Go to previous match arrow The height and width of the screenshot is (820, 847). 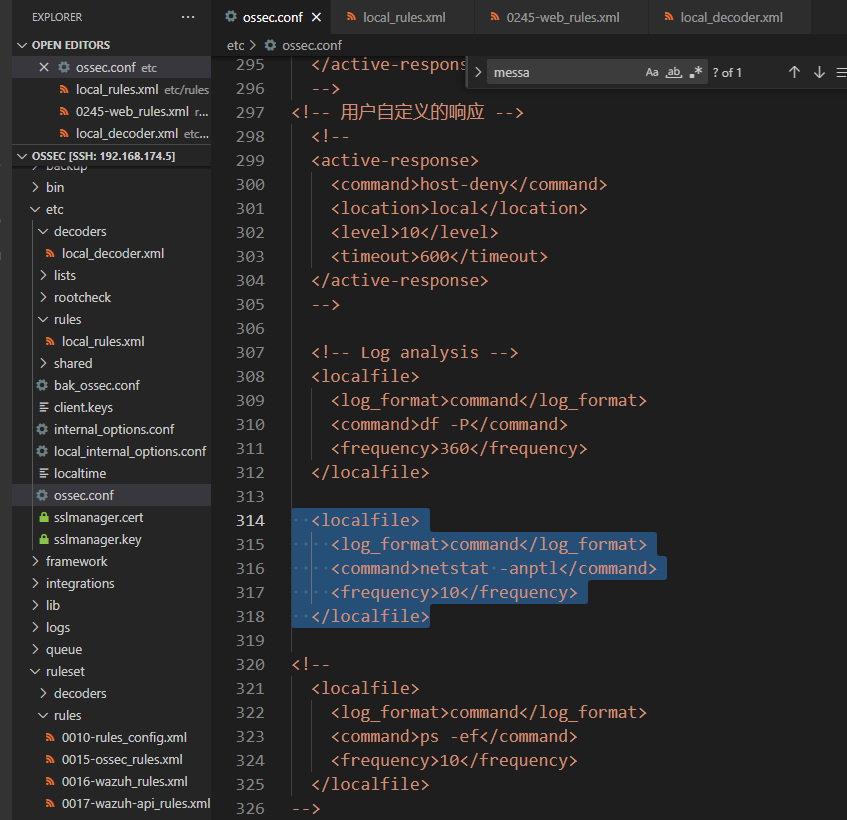(x=794, y=72)
